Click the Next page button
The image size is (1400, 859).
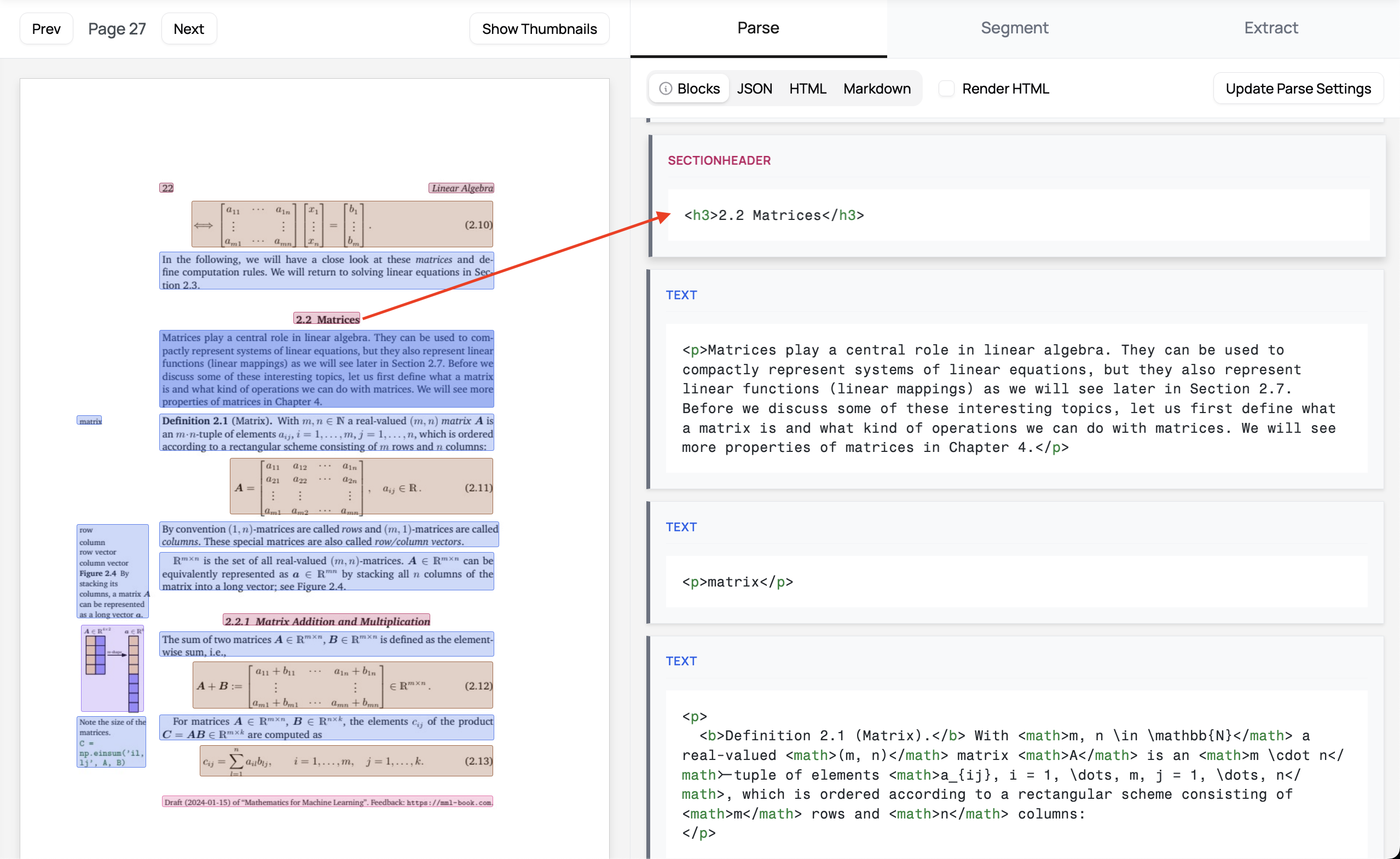tap(189, 29)
